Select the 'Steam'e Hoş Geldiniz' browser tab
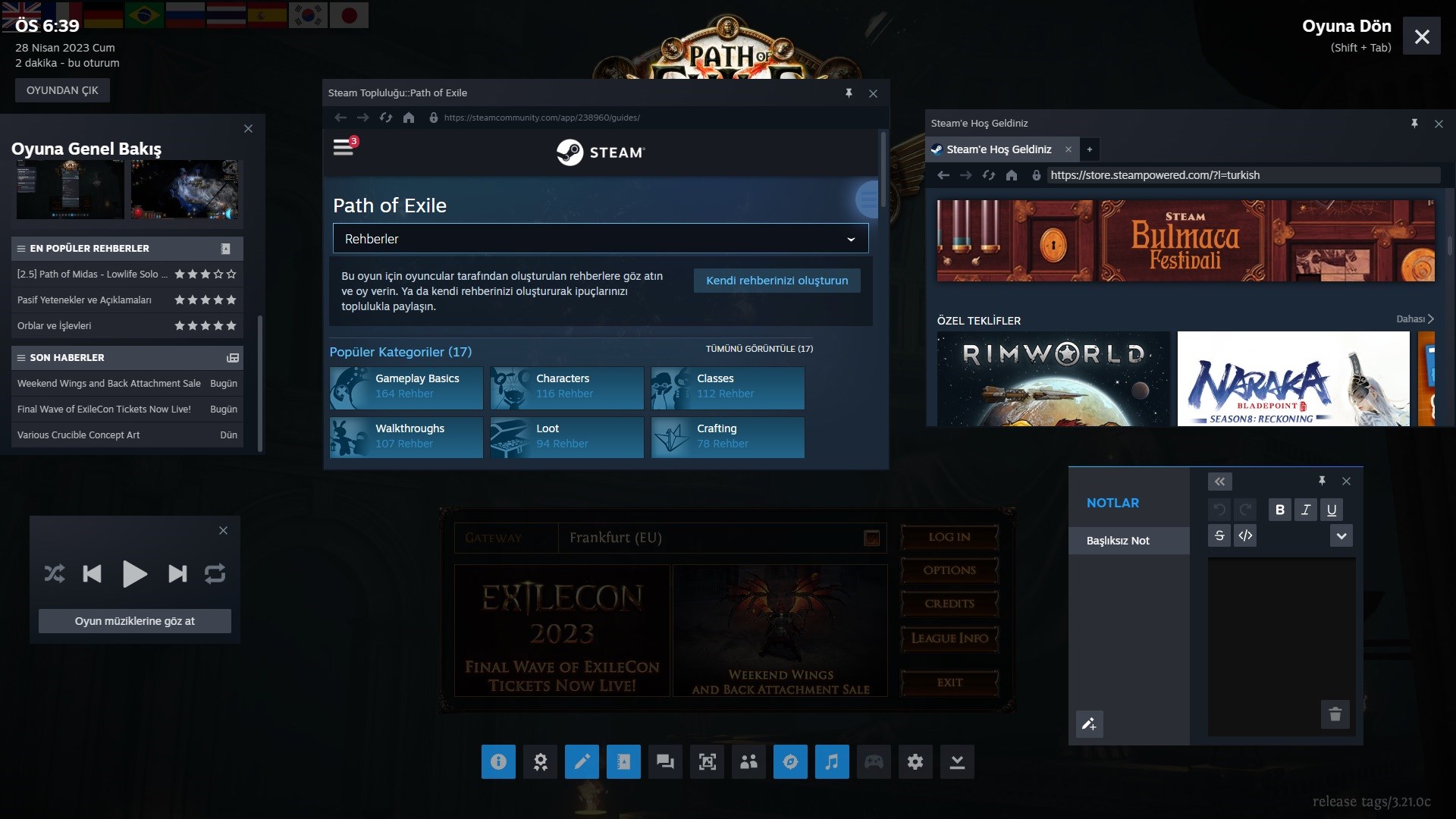1456x819 pixels. click(1000, 149)
